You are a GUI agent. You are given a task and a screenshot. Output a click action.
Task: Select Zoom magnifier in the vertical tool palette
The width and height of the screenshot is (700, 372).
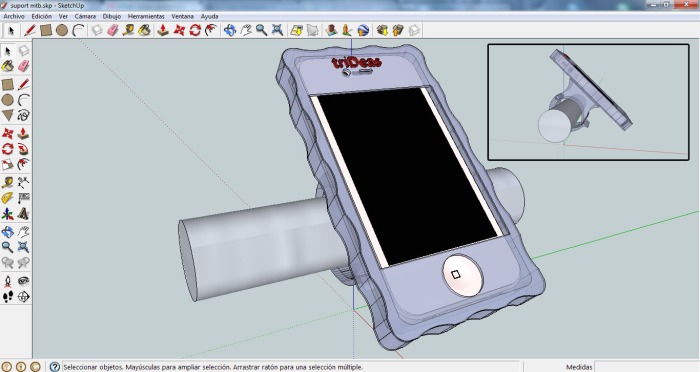[8, 247]
